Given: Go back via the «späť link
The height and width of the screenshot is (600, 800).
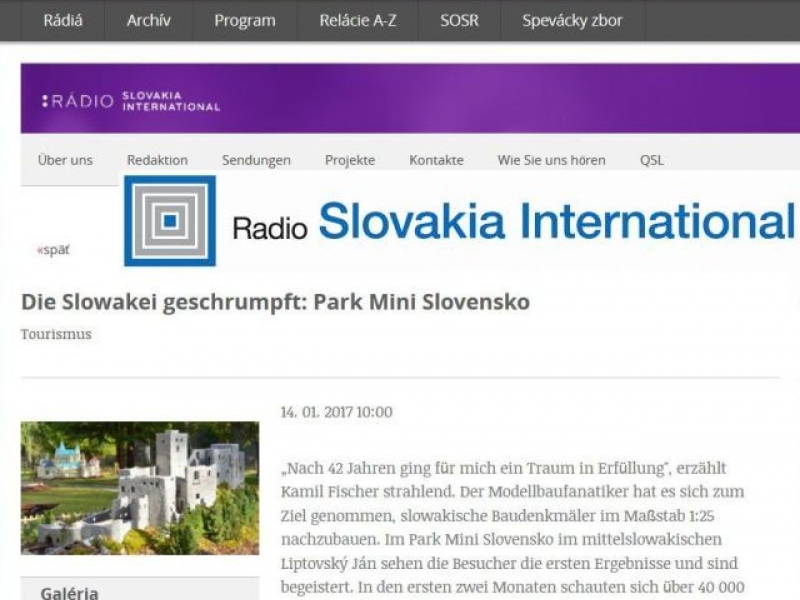Looking at the screenshot, I should pyautogui.click(x=53, y=250).
